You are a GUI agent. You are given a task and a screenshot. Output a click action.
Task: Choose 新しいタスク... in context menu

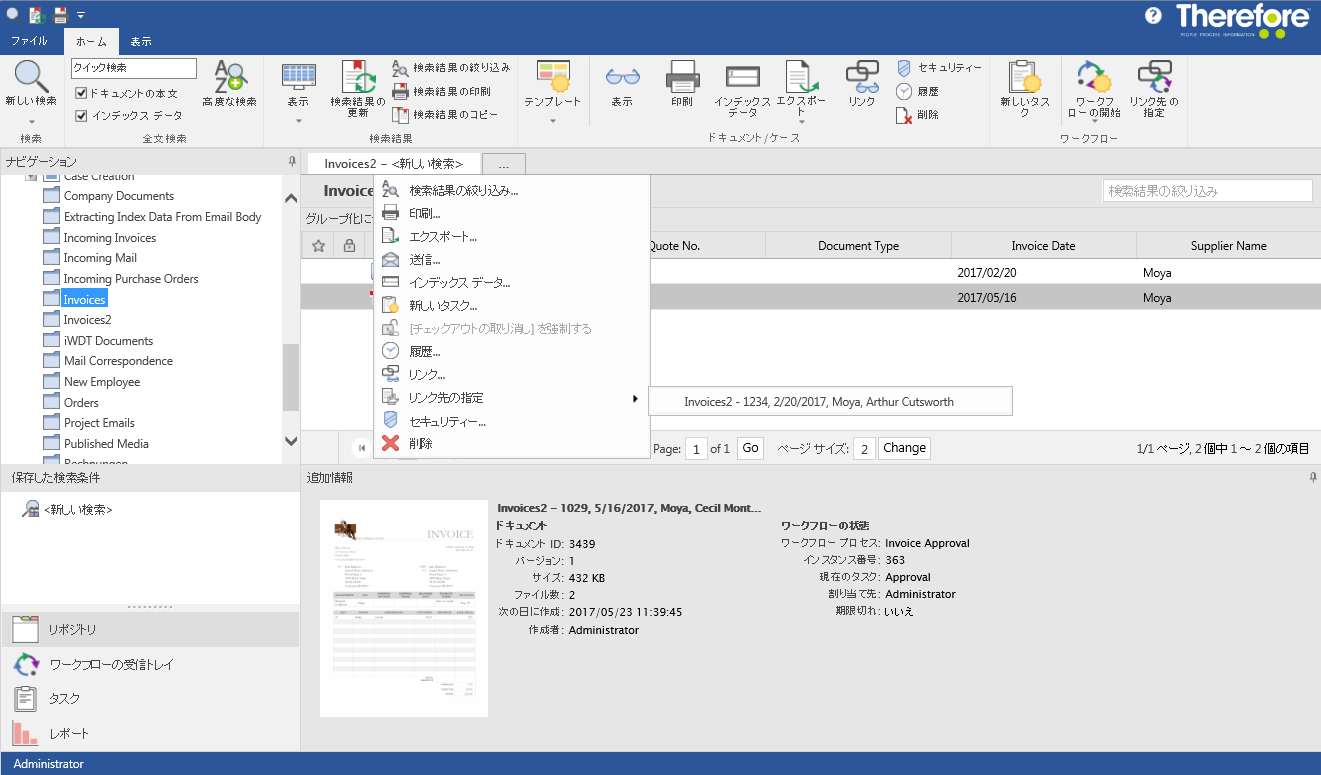[512, 305]
